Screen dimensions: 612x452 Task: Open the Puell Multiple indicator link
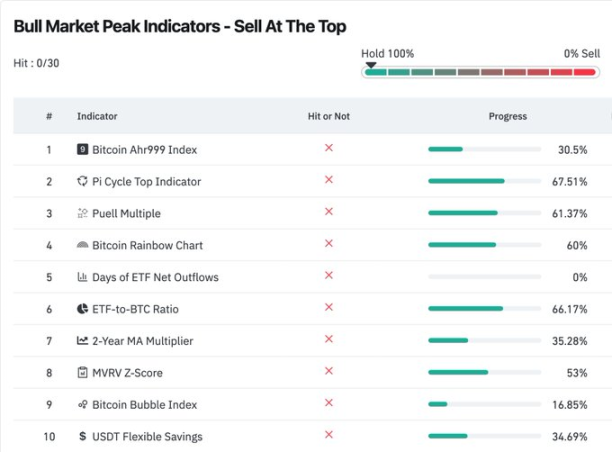tap(126, 214)
